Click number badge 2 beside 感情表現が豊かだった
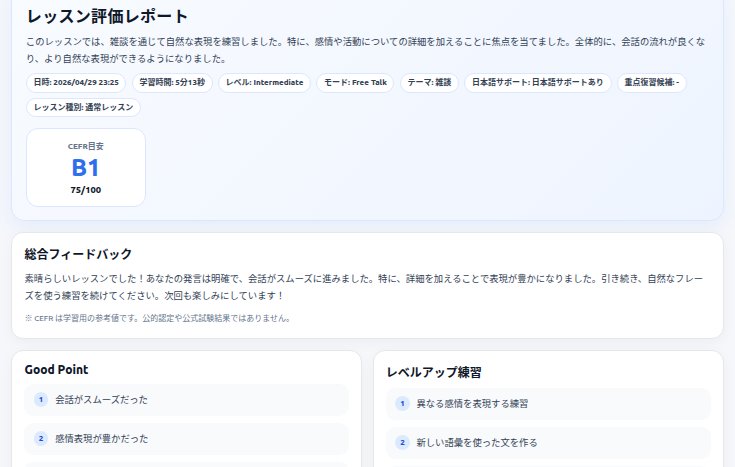This screenshot has width=735, height=467. click(x=41, y=439)
